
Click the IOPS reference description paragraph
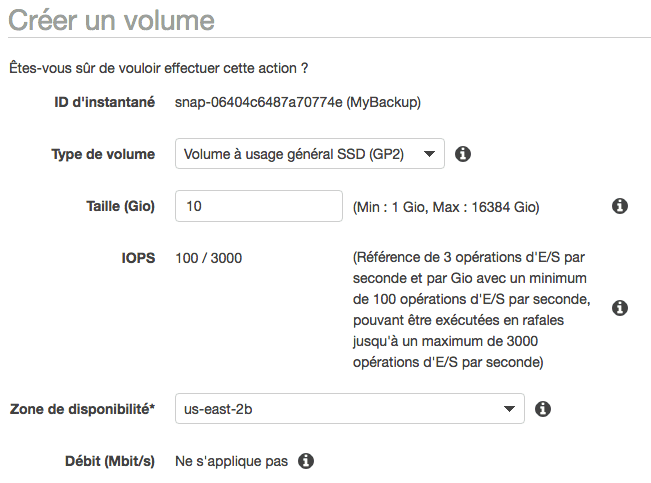tap(472, 309)
